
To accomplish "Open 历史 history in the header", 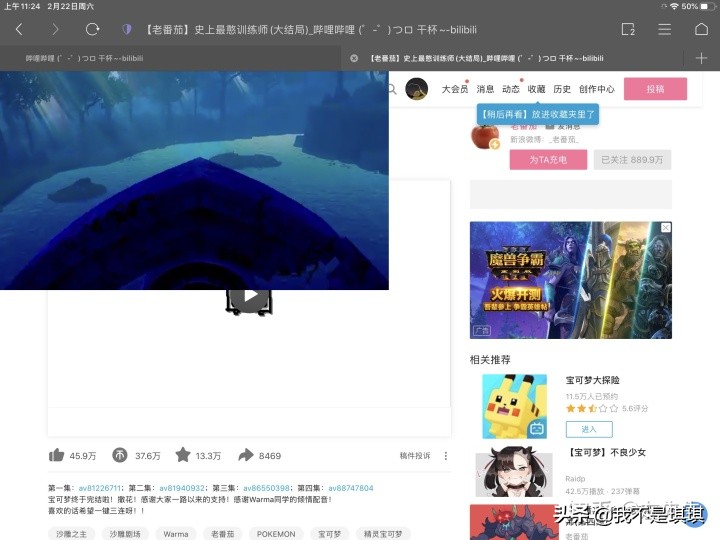I will click(562, 89).
